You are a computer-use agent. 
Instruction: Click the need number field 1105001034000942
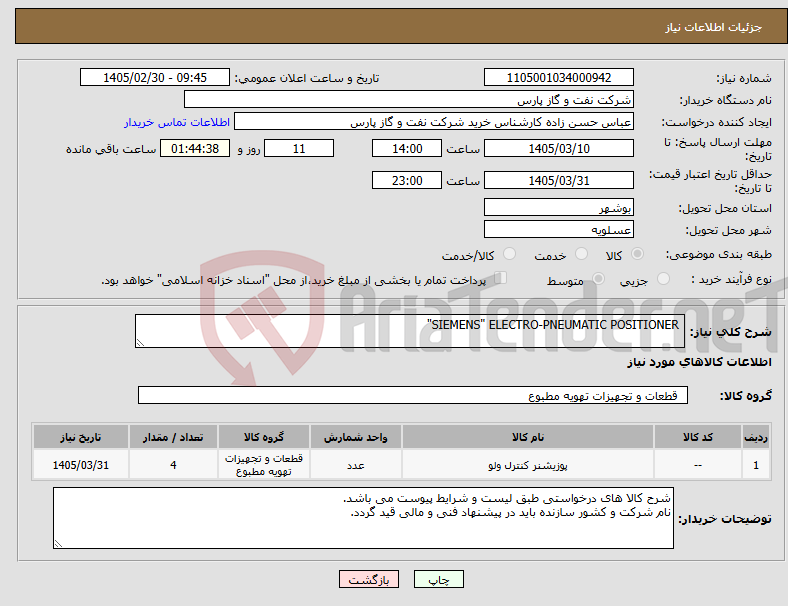(x=558, y=78)
